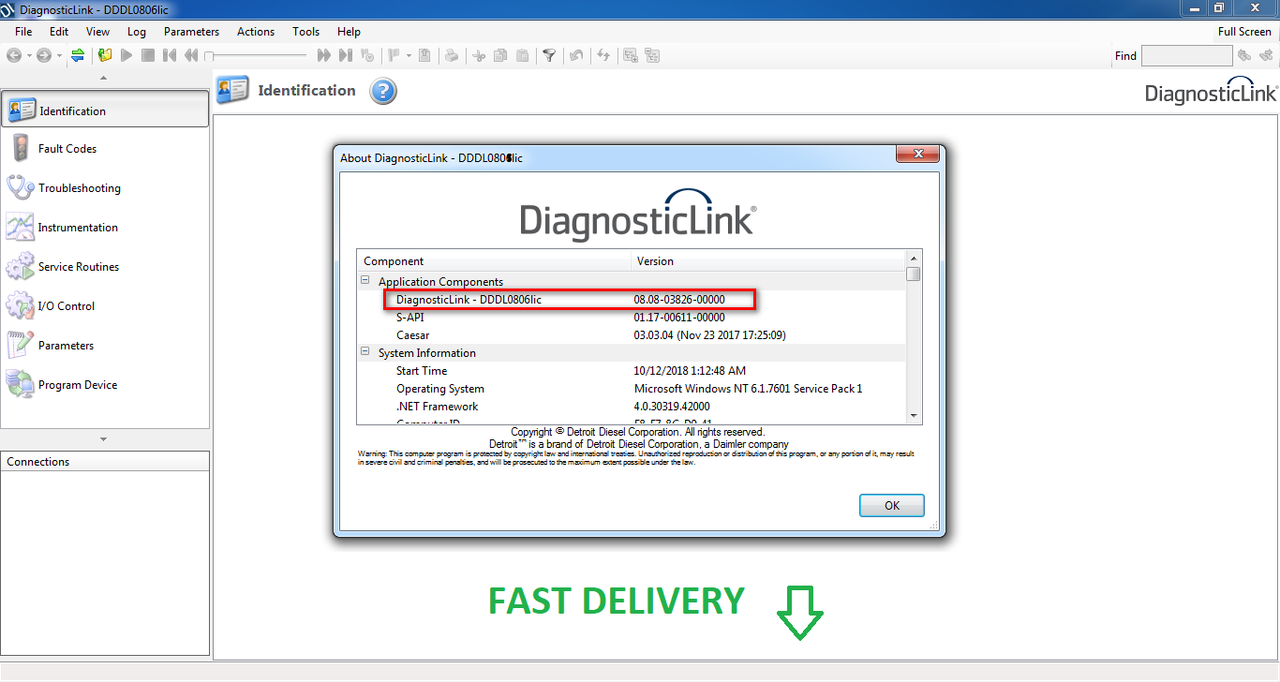Select the DiagnosticLink - DDDL0806lic row
Viewport: 1280px width, 682px height.
coord(632,300)
